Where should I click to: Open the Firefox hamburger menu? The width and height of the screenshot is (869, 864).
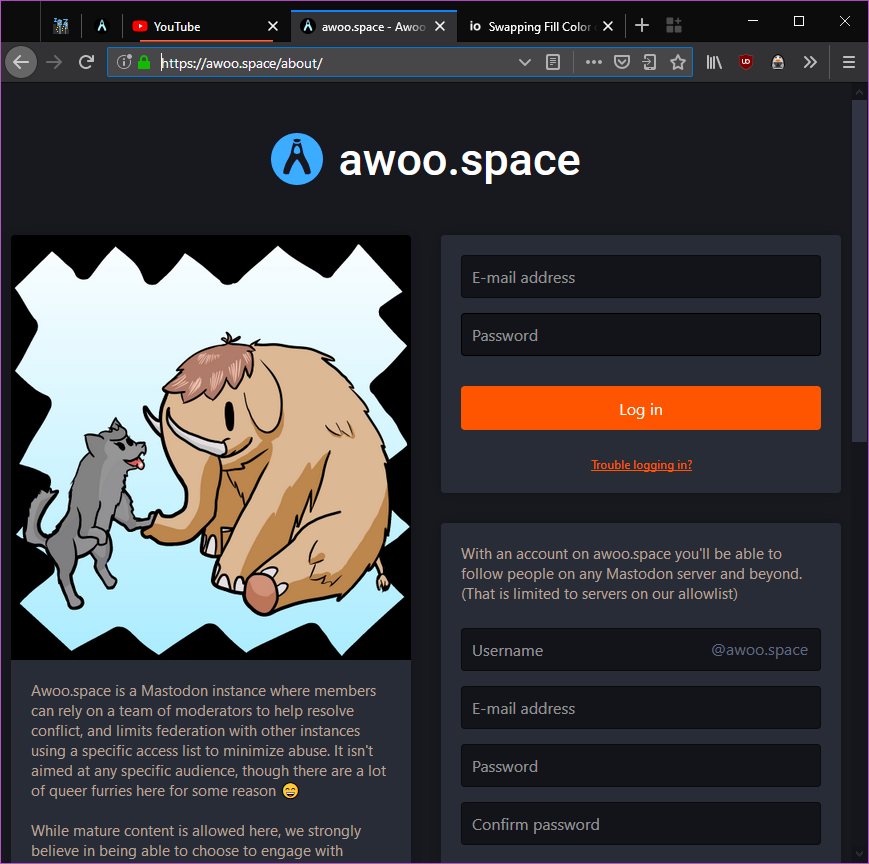tap(848, 62)
